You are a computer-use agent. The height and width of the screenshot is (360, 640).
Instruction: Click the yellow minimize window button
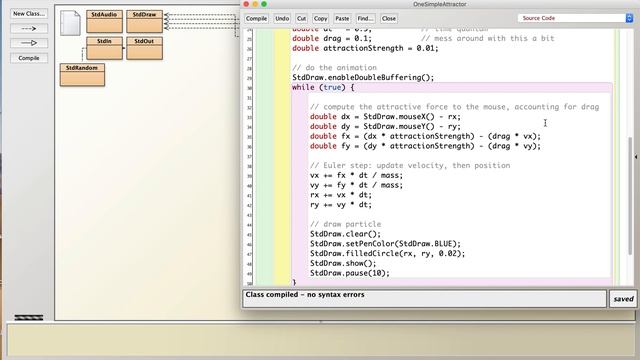(x=255, y=4)
